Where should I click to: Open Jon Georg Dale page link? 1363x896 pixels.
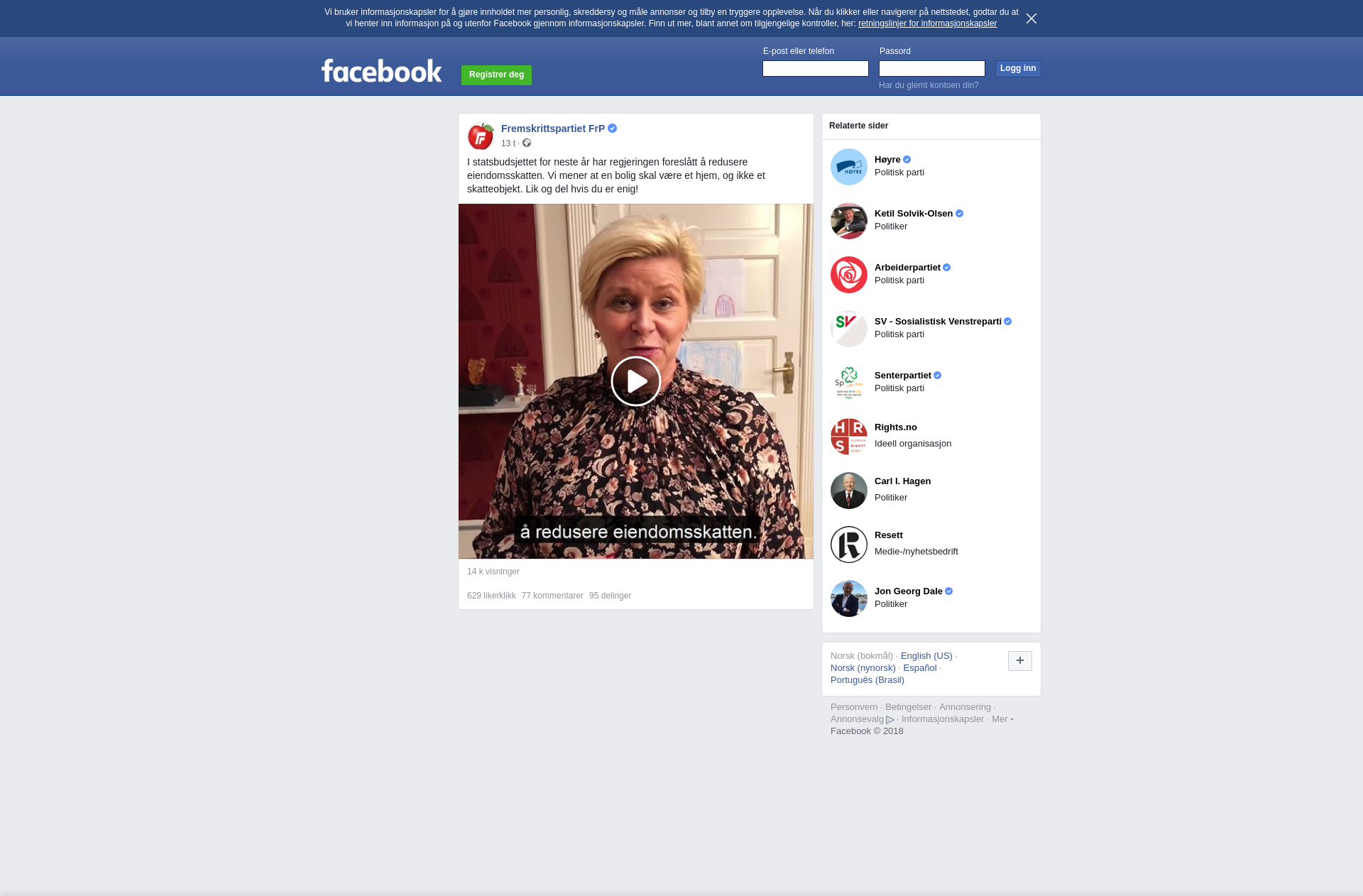click(909, 591)
